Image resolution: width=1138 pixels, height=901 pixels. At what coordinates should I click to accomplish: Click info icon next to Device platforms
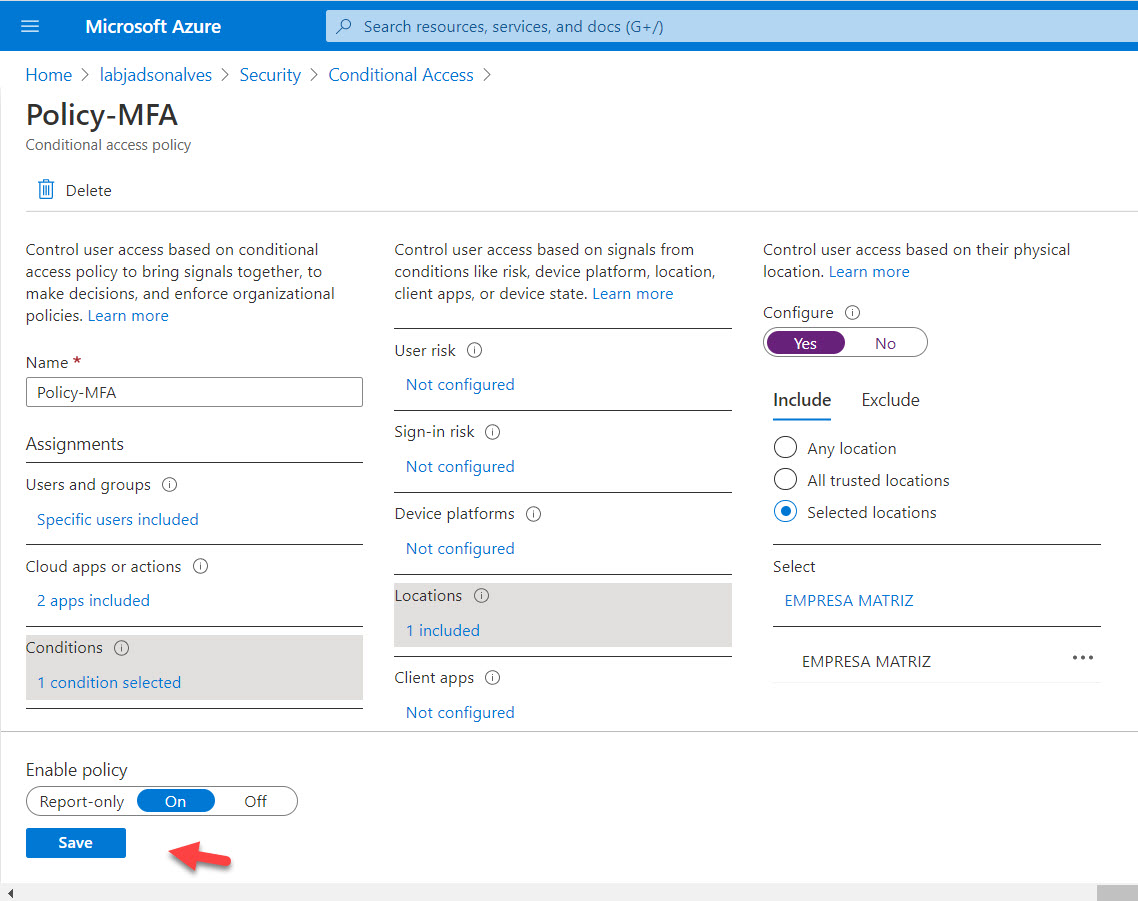(x=533, y=514)
